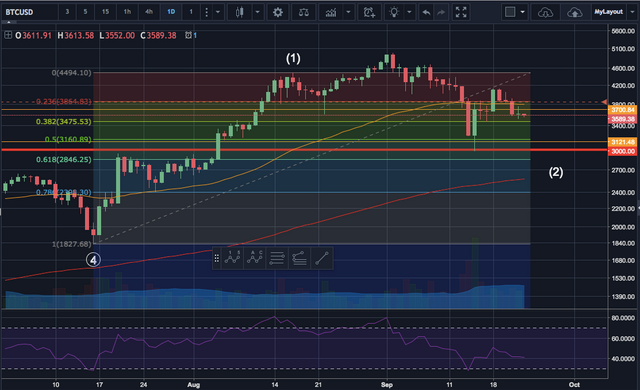640x390 pixels.
Task: Select the trend line drawing tool
Action: pos(322,258)
